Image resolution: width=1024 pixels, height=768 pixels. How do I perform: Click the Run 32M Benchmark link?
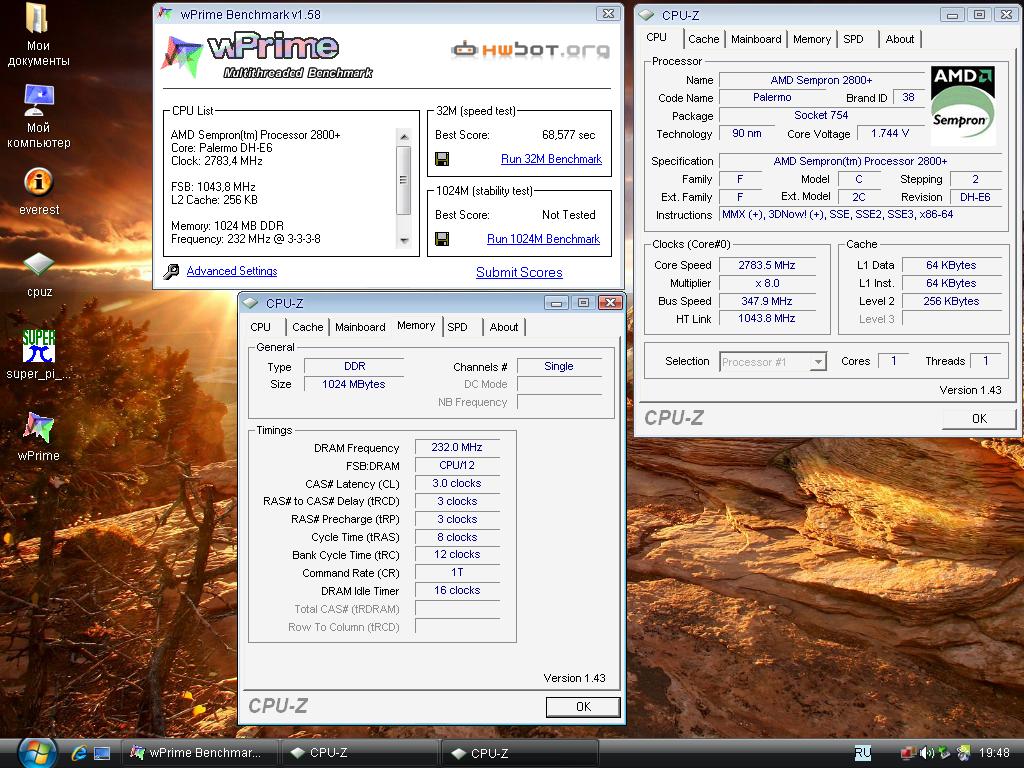tap(551, 159)
